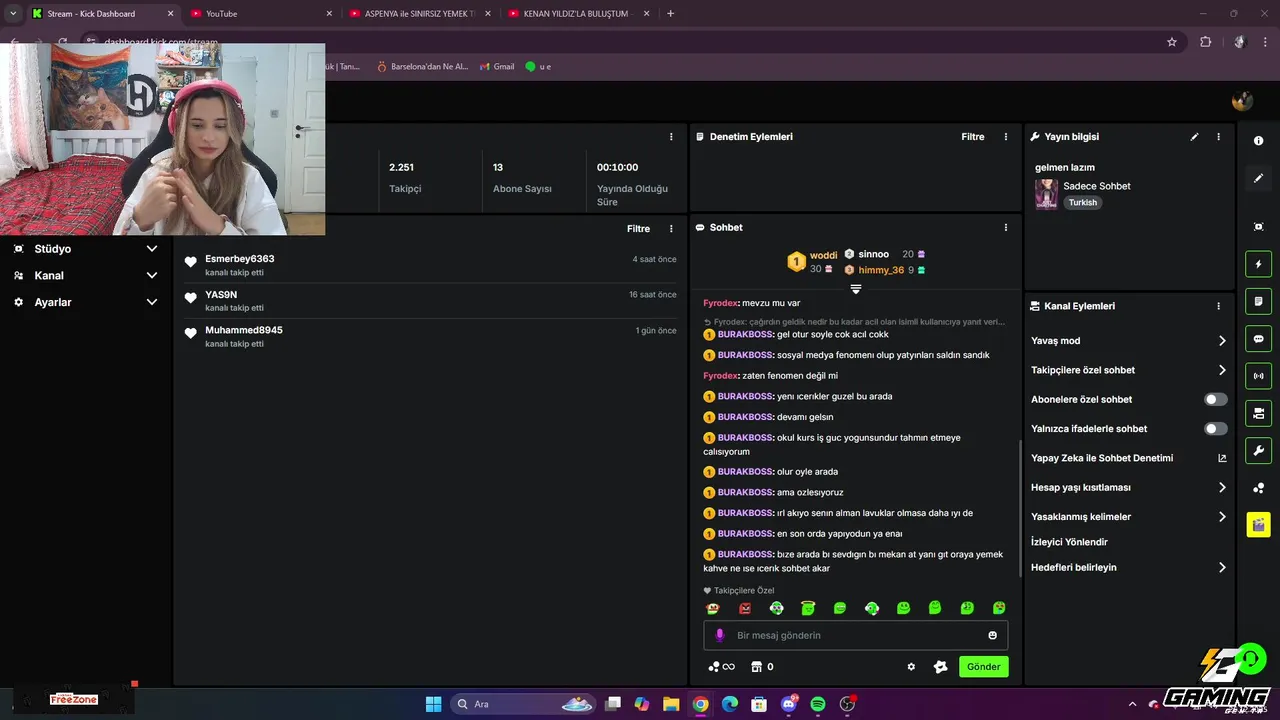
Task: Insert the red angry emote
Action: coord(744,608)
